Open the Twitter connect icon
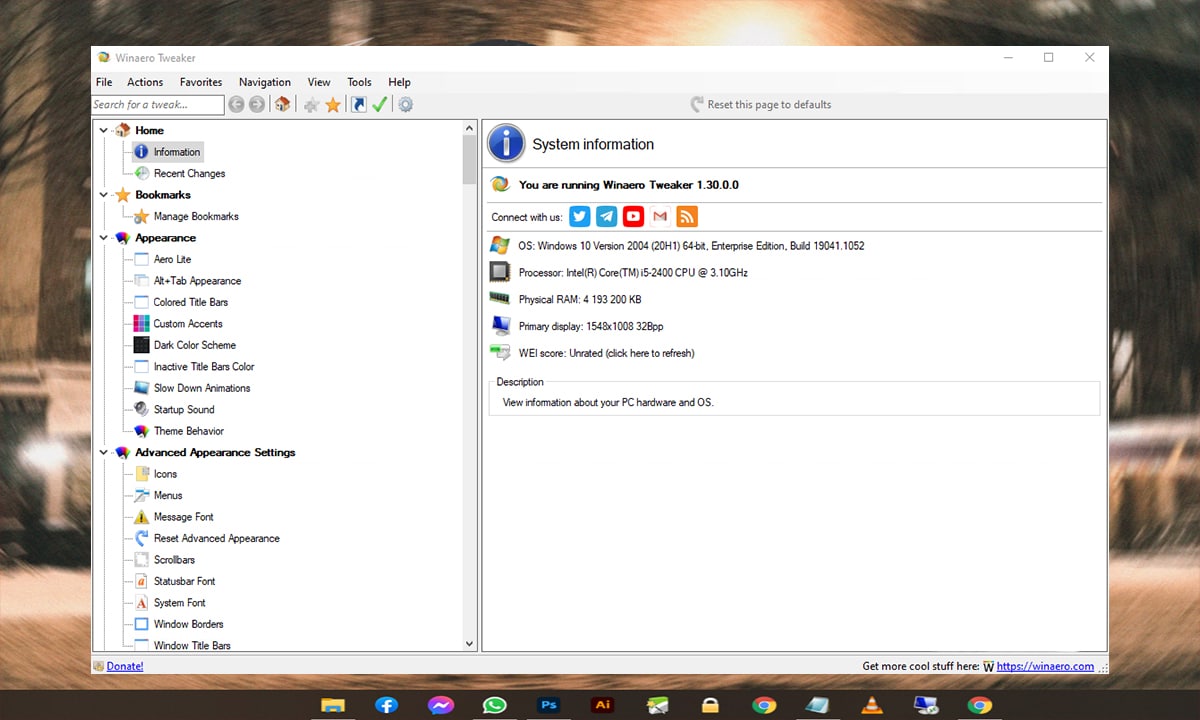This screenshot has width=1200, height=720. (x=580, y=217)
